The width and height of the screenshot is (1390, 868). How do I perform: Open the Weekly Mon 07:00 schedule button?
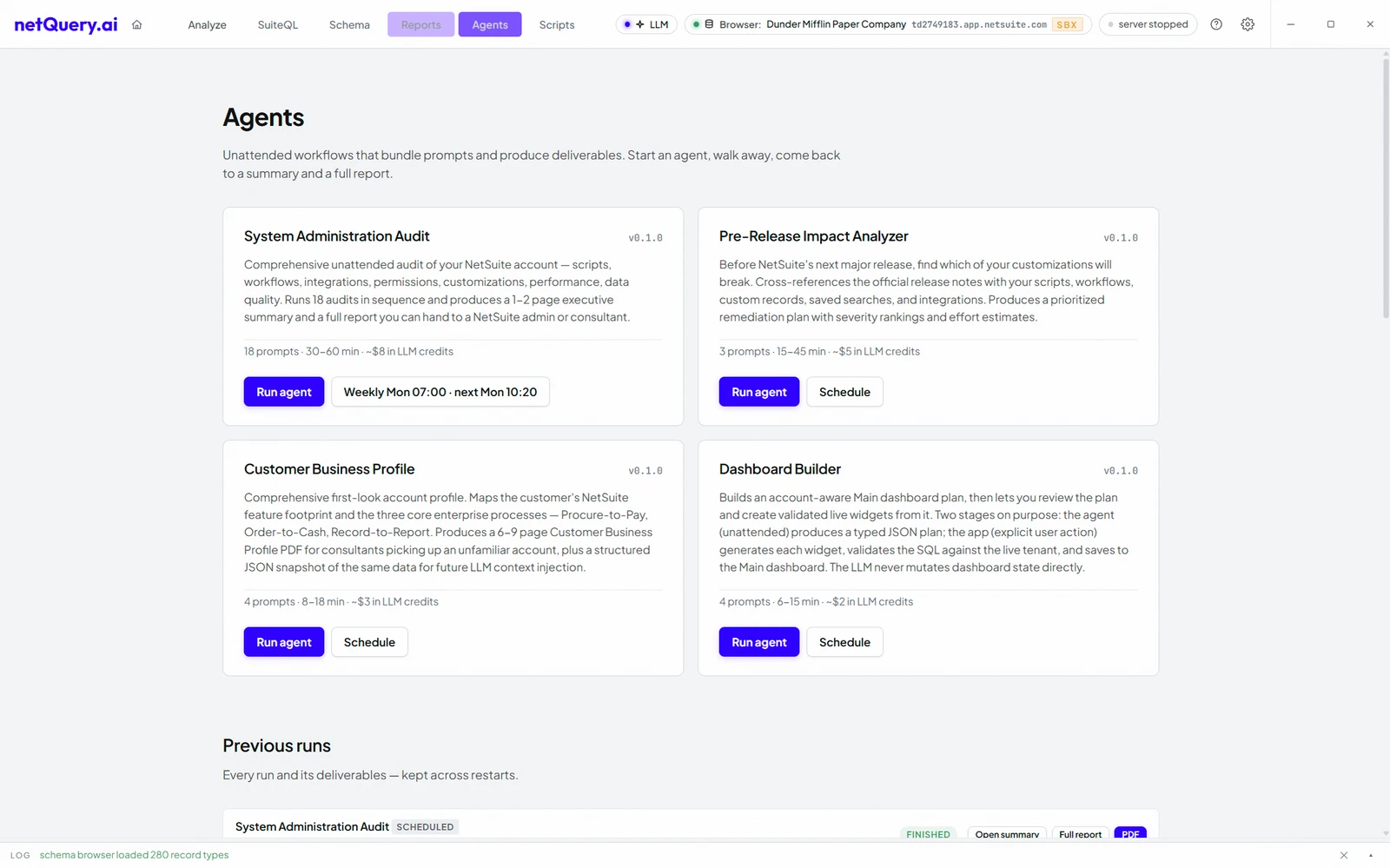(440, 392)
